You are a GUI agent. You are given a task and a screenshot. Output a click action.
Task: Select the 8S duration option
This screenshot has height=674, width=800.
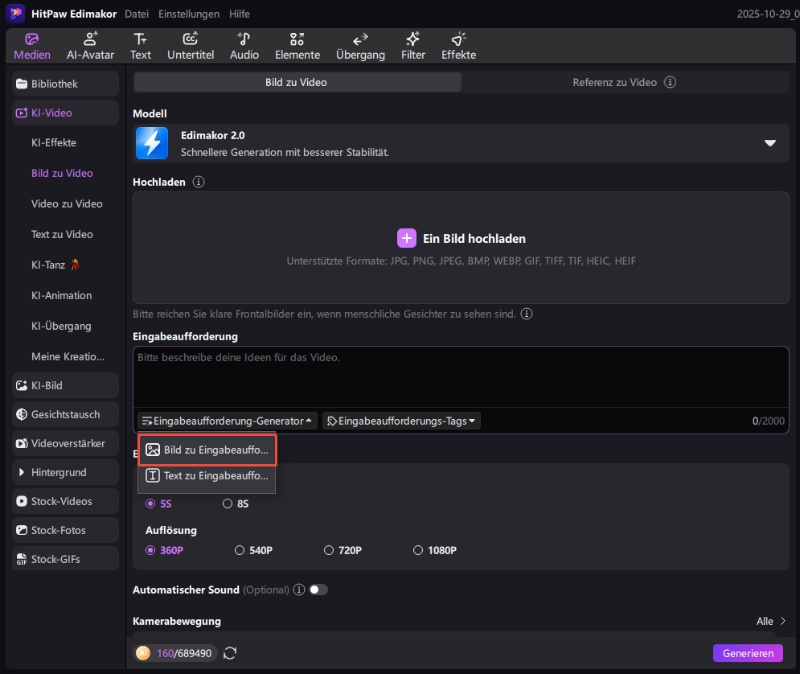228,504
